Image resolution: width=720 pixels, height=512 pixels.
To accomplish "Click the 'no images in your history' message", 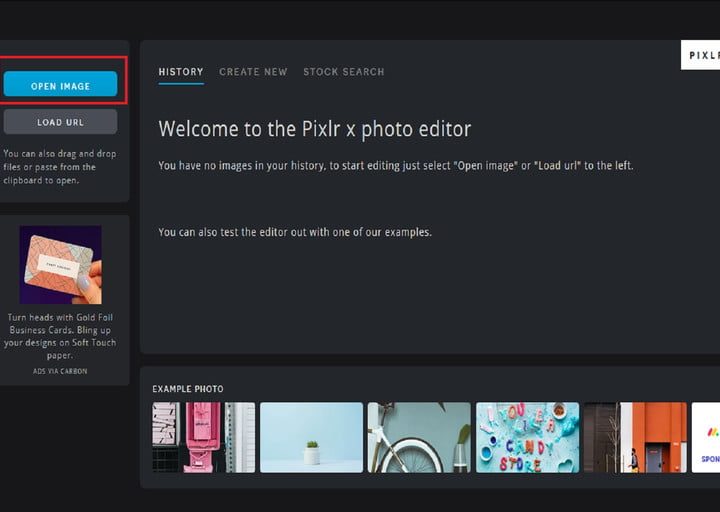I will (395, 165).
